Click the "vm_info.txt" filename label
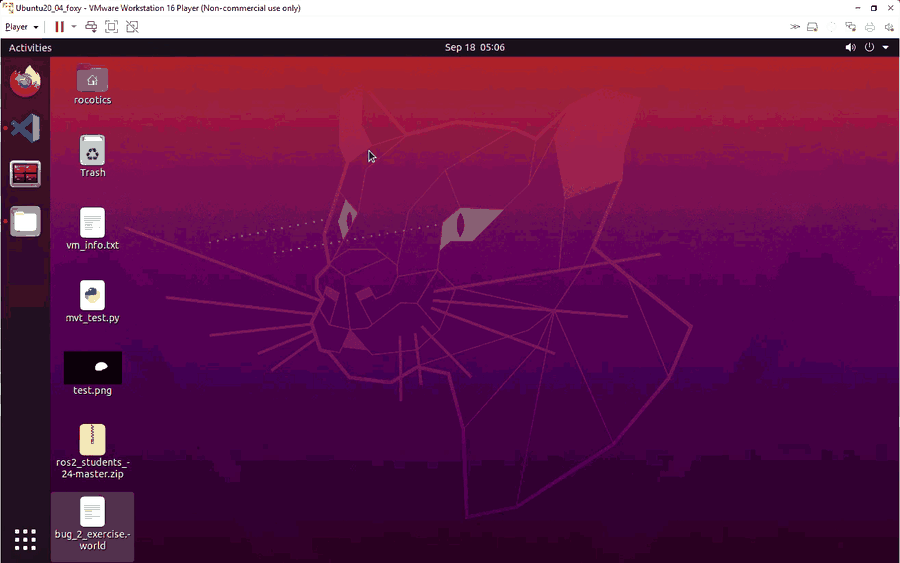Image resolution: width=900 pixels, height=563 pixels. coord(92,245)
